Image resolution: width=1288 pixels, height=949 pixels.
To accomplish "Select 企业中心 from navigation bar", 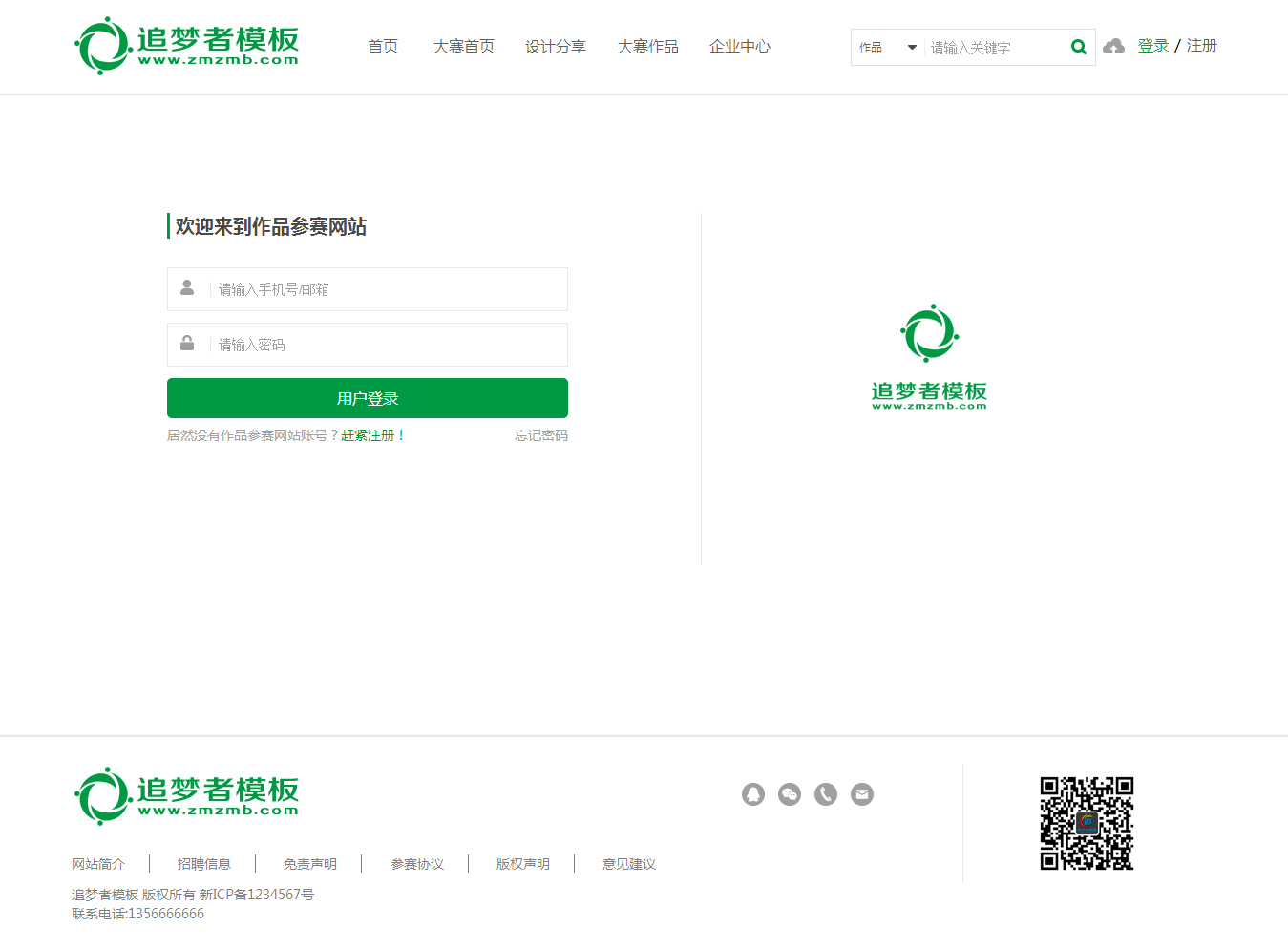I will [x=739, y=47].
